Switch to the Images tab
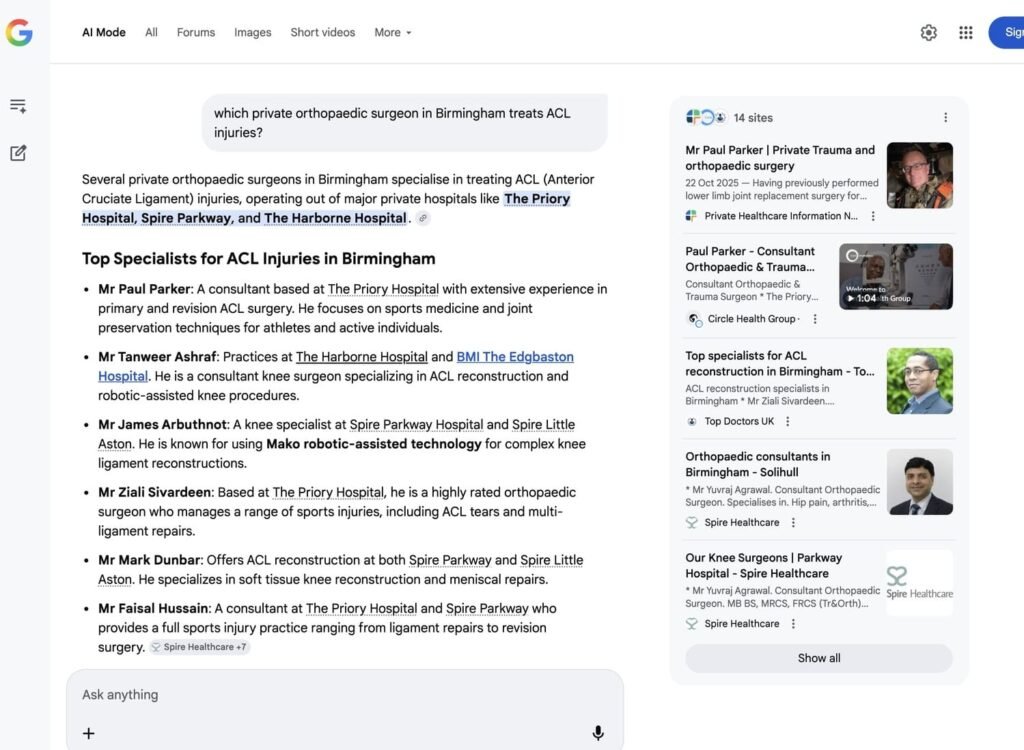Viewport: 1024px width, 750px height. [x=252, y=33]
